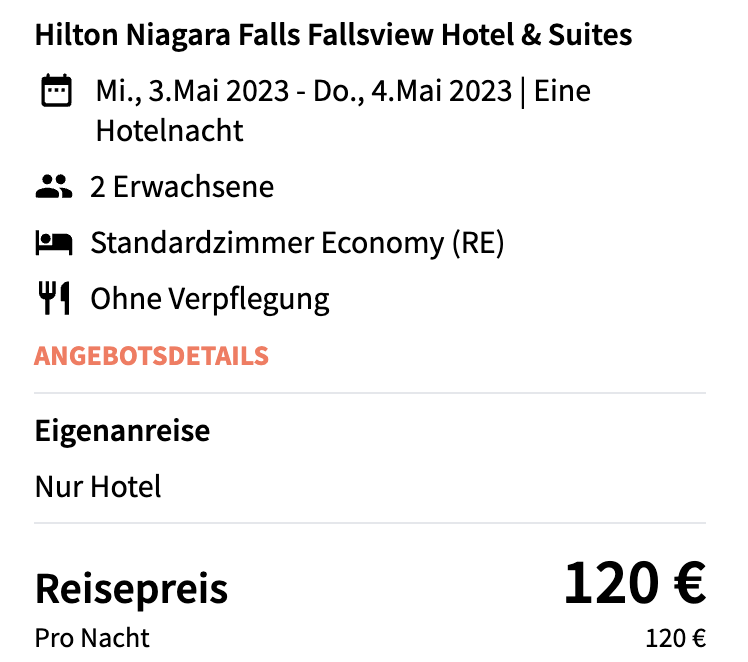Open the ANGEBOTSDETAILS link
This screenshot has height=662, width=748.
click(151, 356)
